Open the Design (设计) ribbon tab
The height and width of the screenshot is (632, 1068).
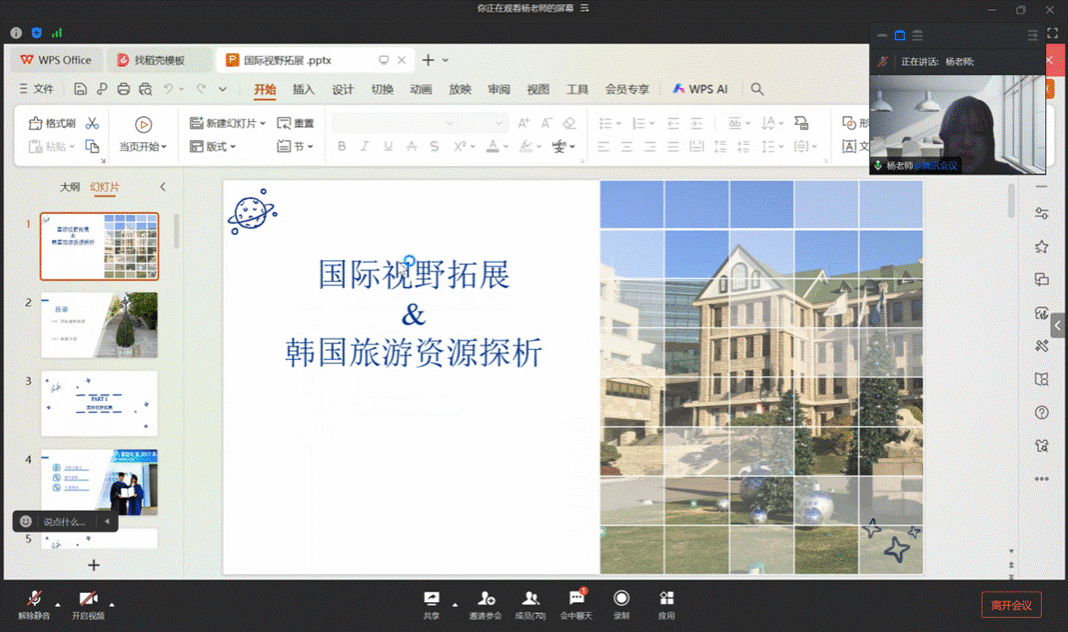(343, 89)
